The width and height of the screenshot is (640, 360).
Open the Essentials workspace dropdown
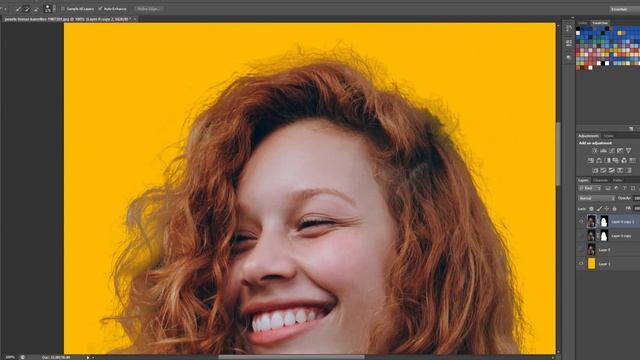click(x=624, y=9)
